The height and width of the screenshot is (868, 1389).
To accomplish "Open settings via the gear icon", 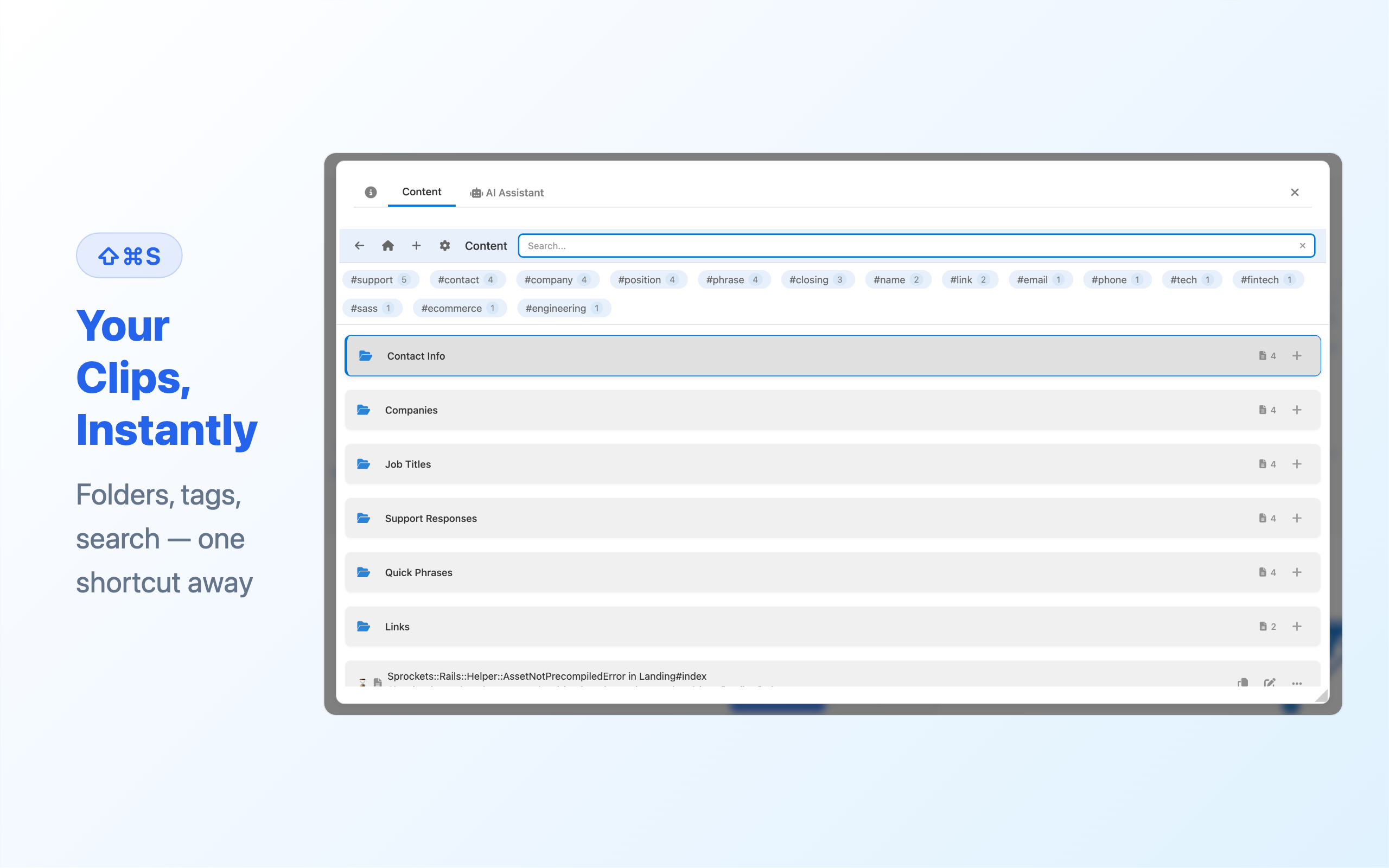I will [445, 246].
